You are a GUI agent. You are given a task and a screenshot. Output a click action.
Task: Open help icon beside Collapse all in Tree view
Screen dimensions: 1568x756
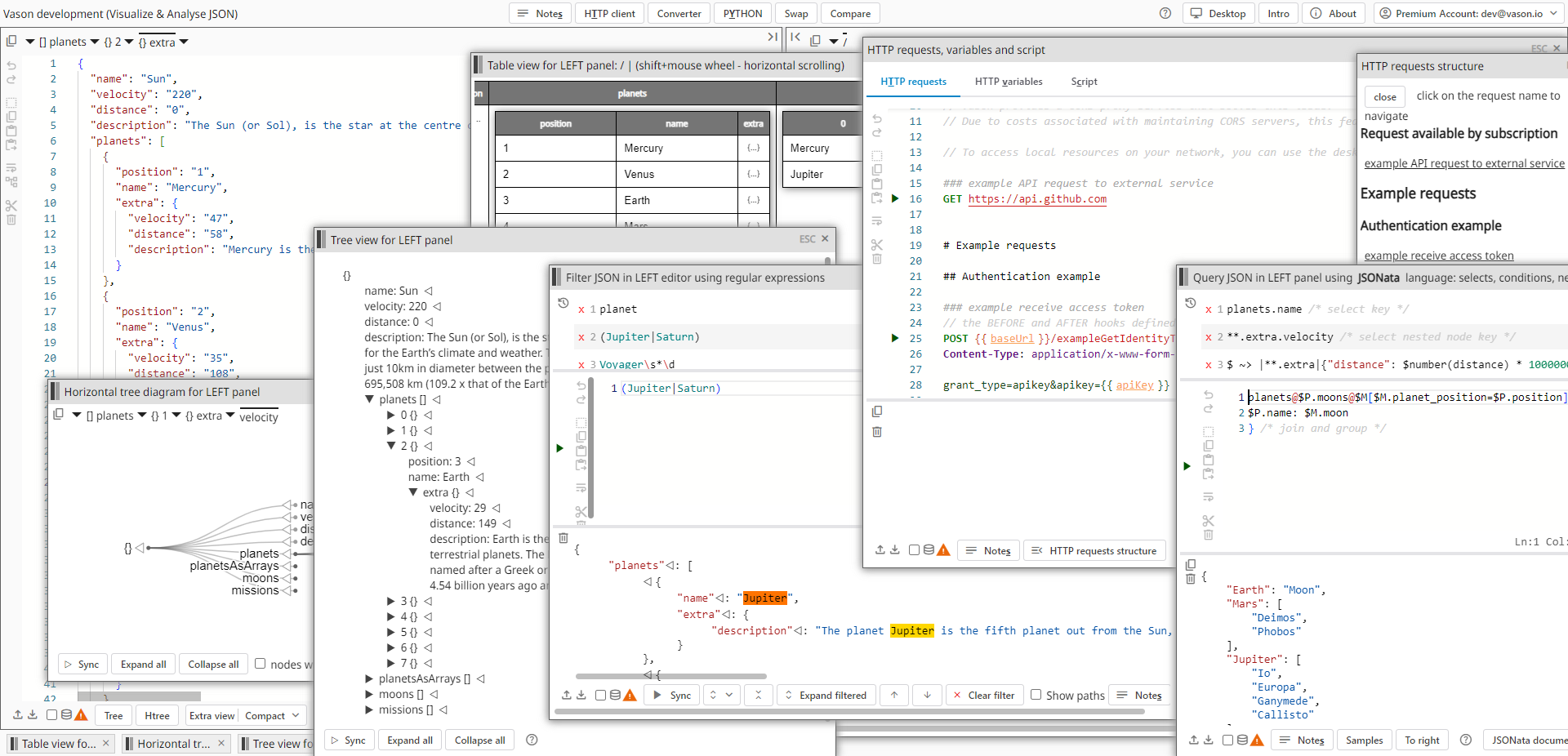coord(532,740)
